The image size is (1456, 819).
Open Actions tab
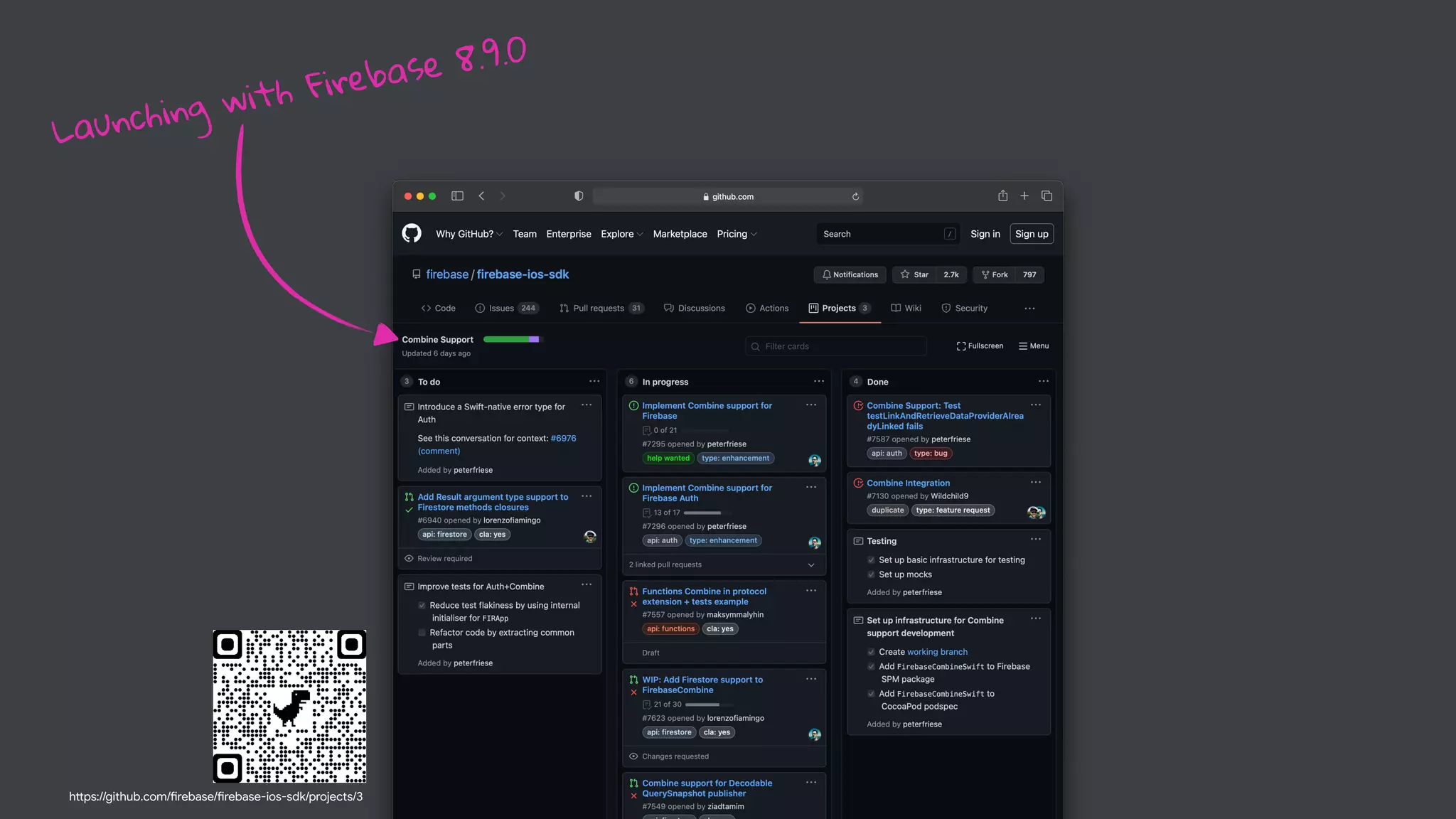pos(767,309)
